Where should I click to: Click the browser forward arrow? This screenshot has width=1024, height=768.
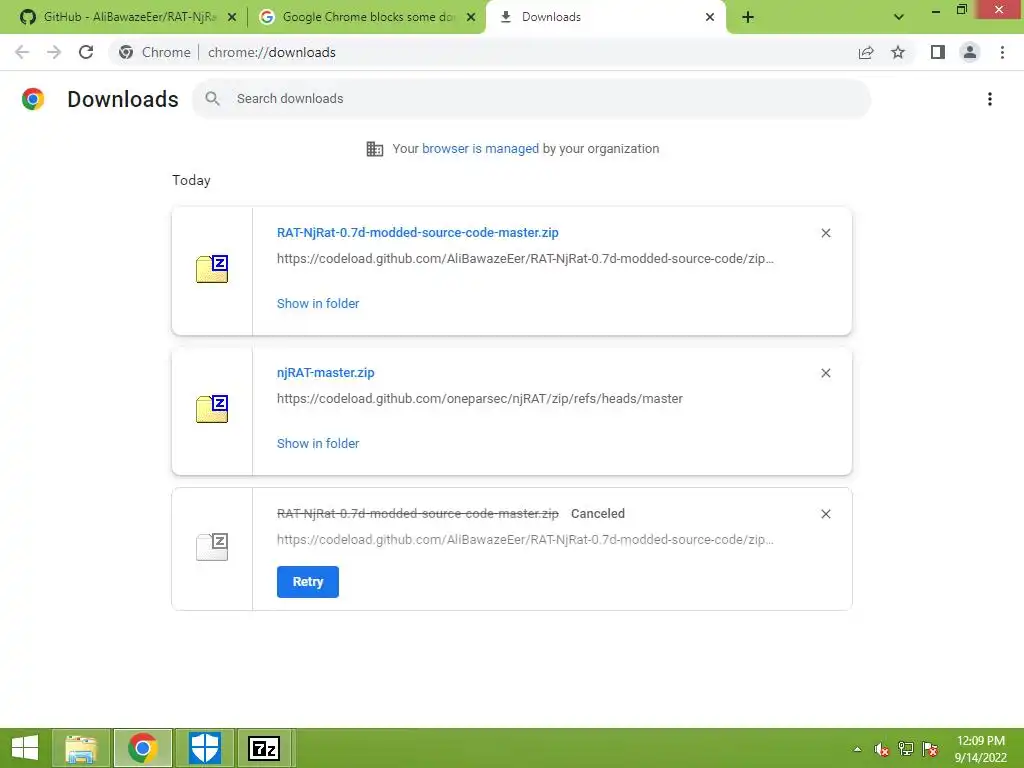[x=54, y=52]
